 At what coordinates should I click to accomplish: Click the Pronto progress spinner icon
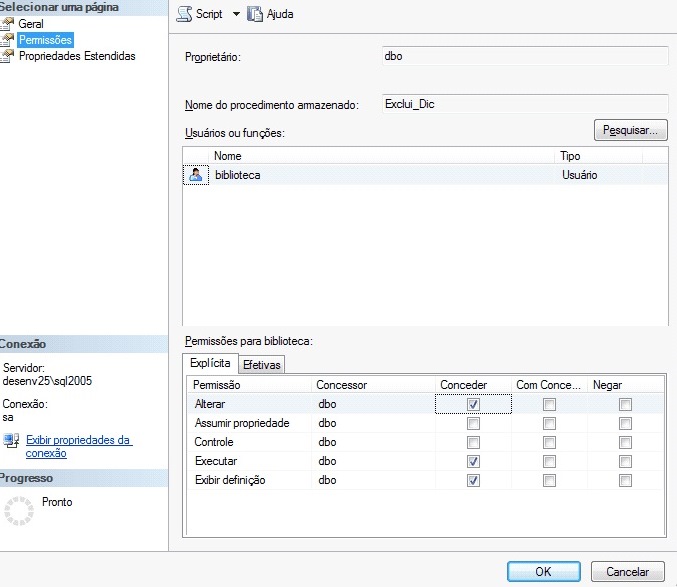tap(19, 511)
